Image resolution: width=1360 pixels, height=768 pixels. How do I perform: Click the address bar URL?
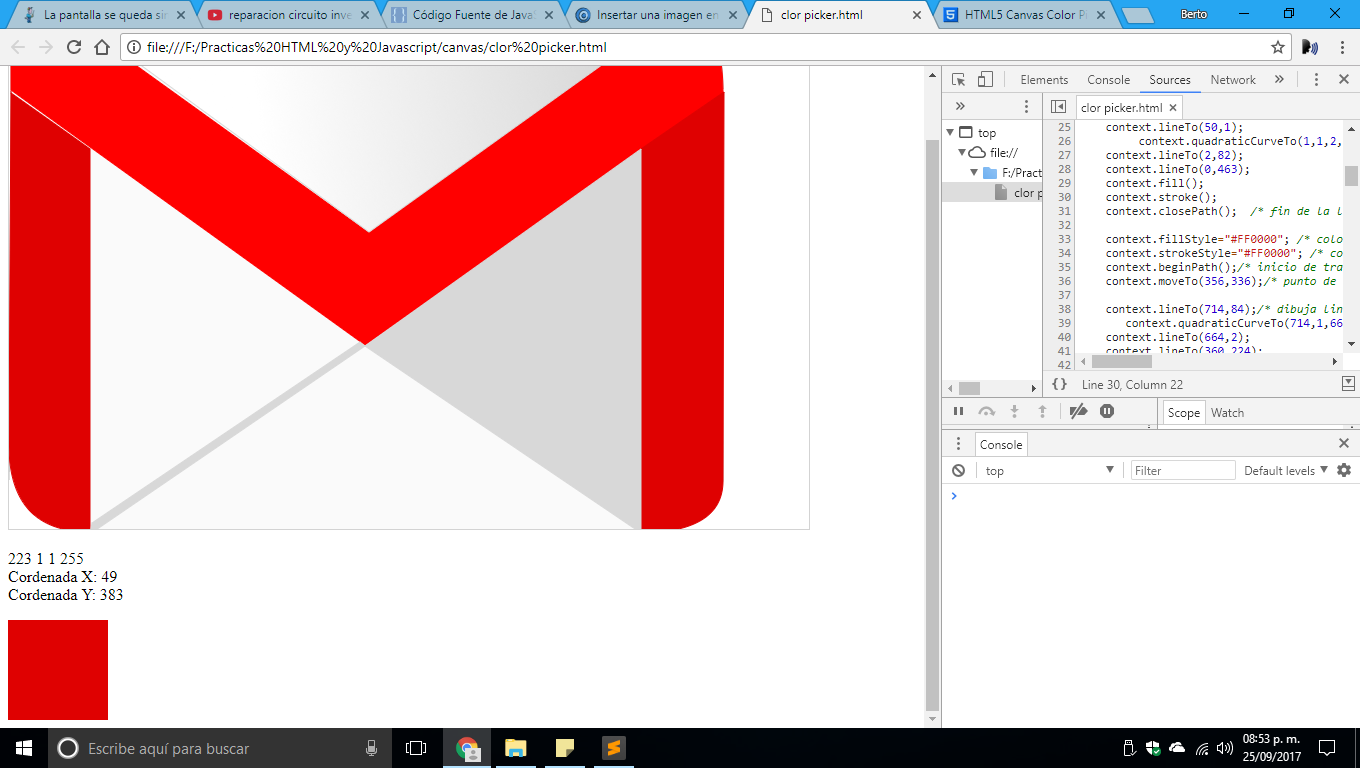[x=376, y=47]
